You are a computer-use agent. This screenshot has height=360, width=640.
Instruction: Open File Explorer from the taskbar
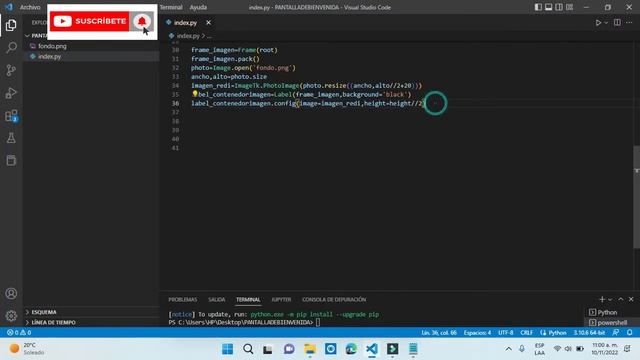click(309, 349)
